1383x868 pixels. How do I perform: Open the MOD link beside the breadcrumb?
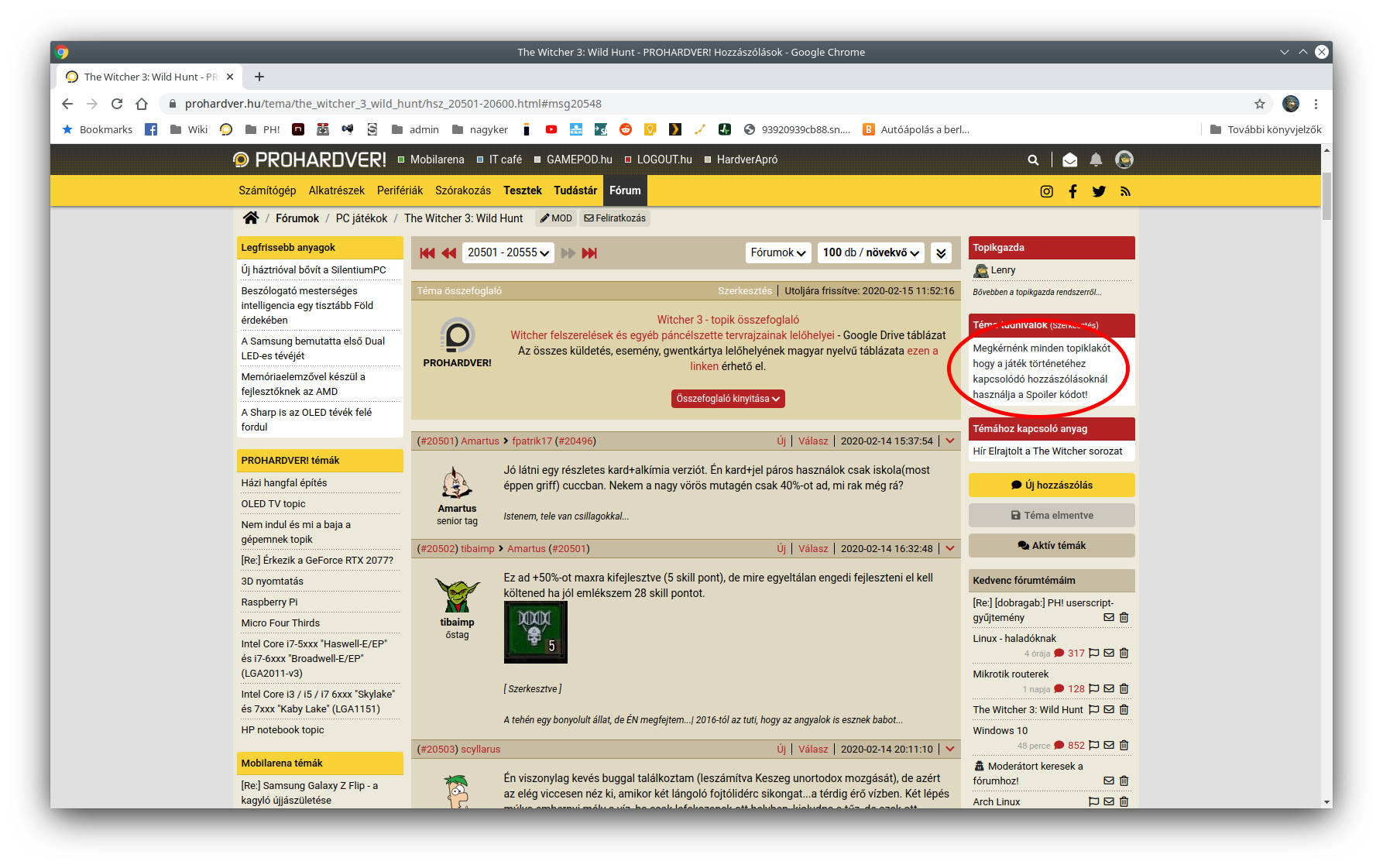point(556,218)
